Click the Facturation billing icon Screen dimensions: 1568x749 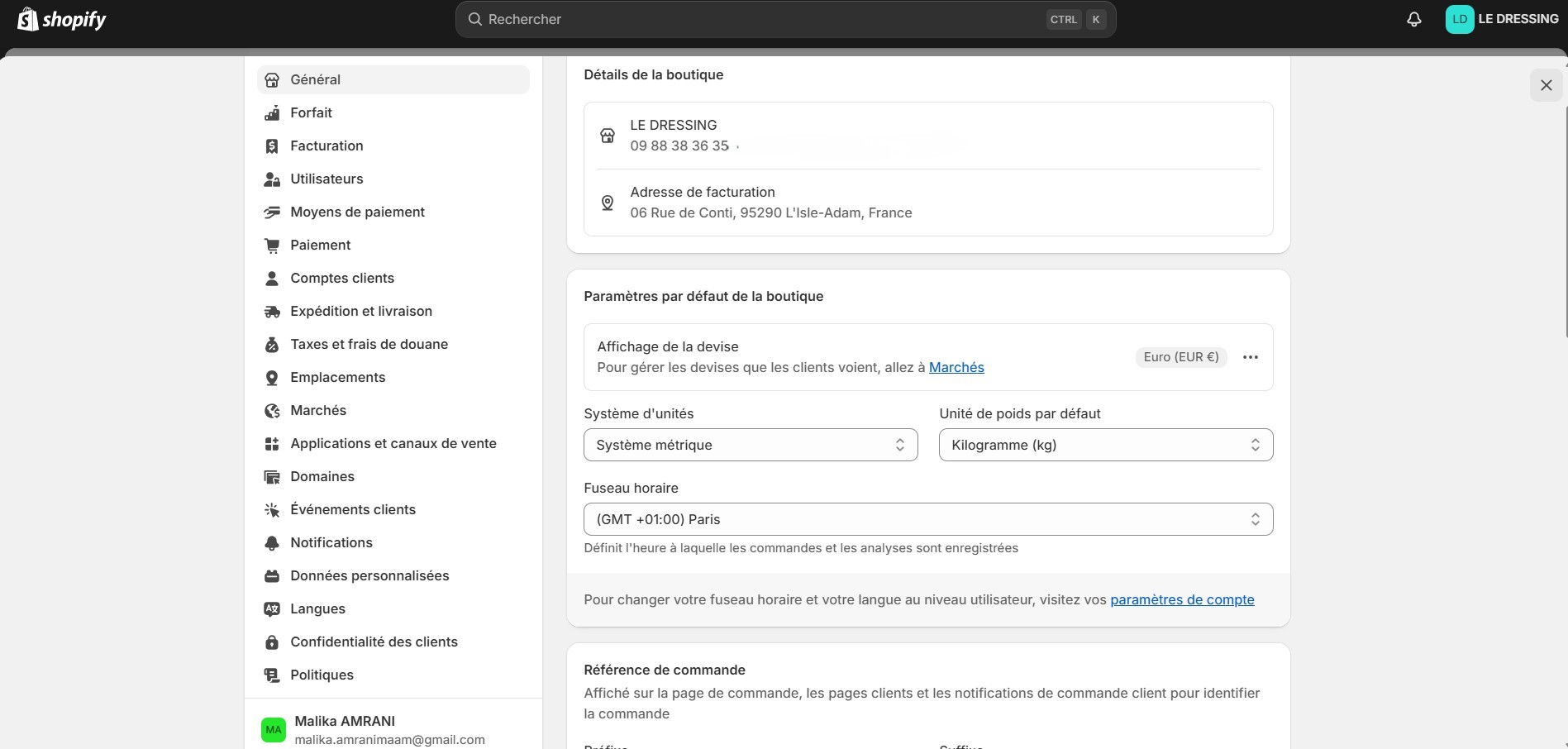(x=272, y=146)
